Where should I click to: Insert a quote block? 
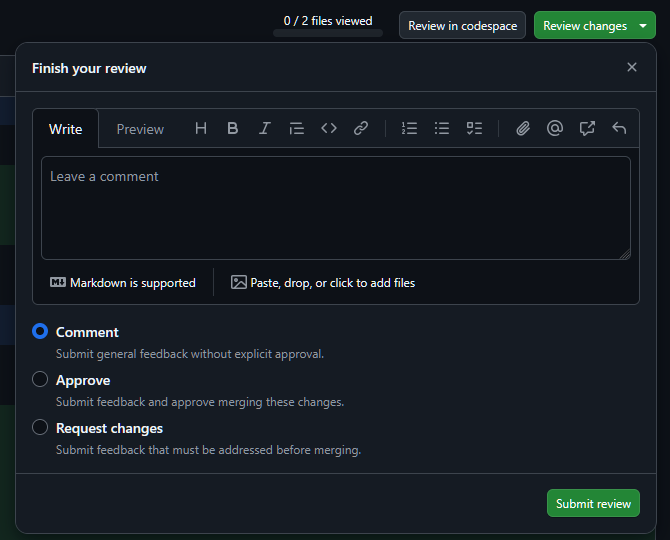point(297,128)
